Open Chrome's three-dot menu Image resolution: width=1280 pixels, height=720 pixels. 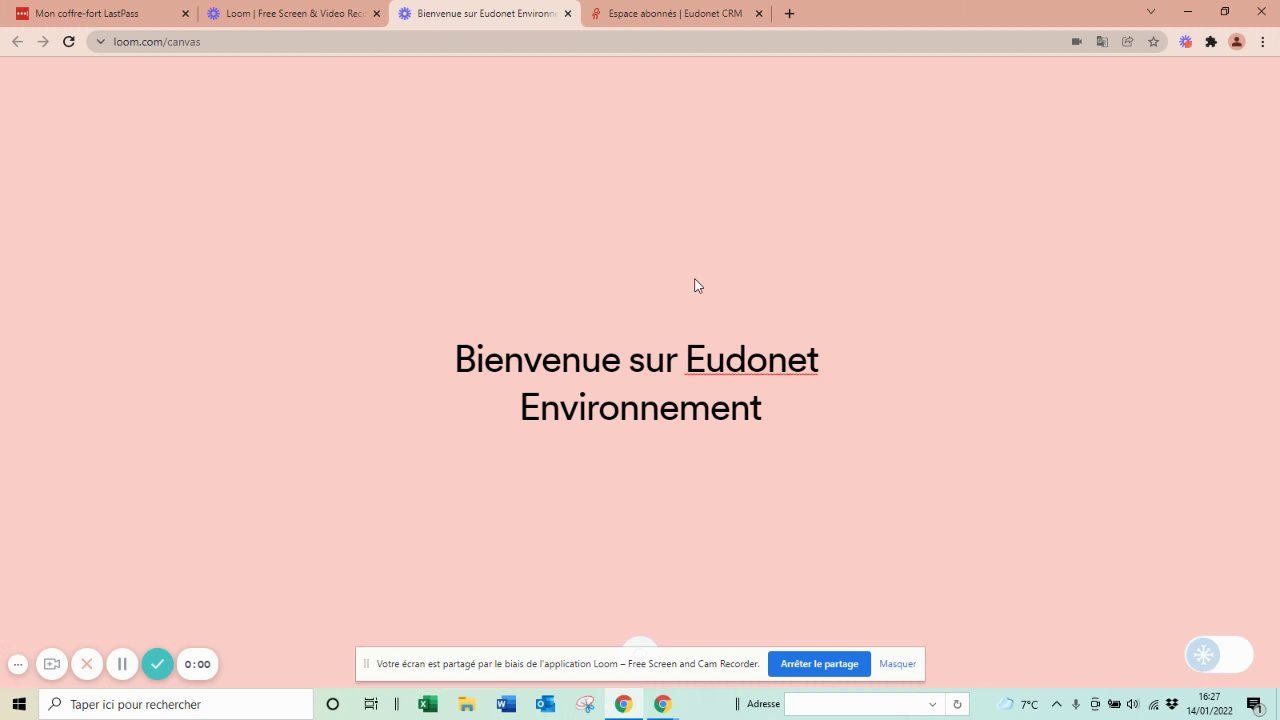click(1263, 42)
